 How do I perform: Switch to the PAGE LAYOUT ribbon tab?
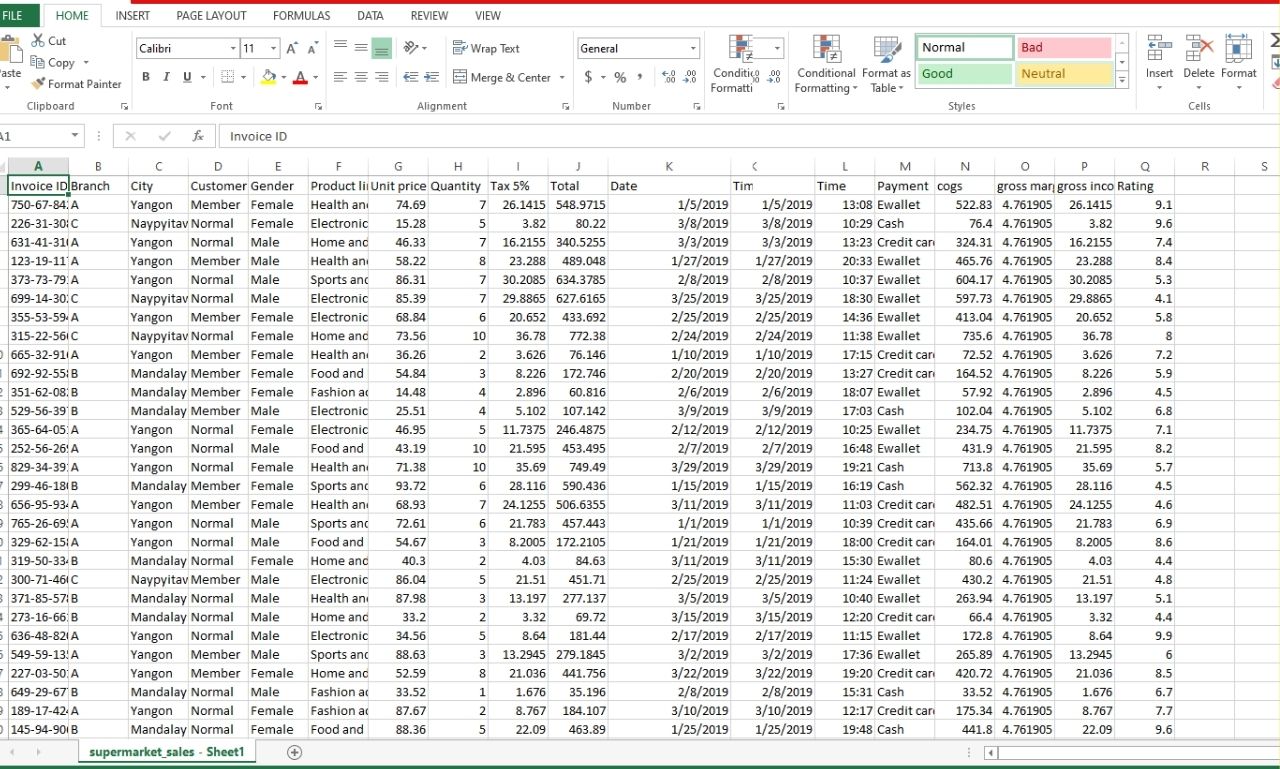coord(211,15)
